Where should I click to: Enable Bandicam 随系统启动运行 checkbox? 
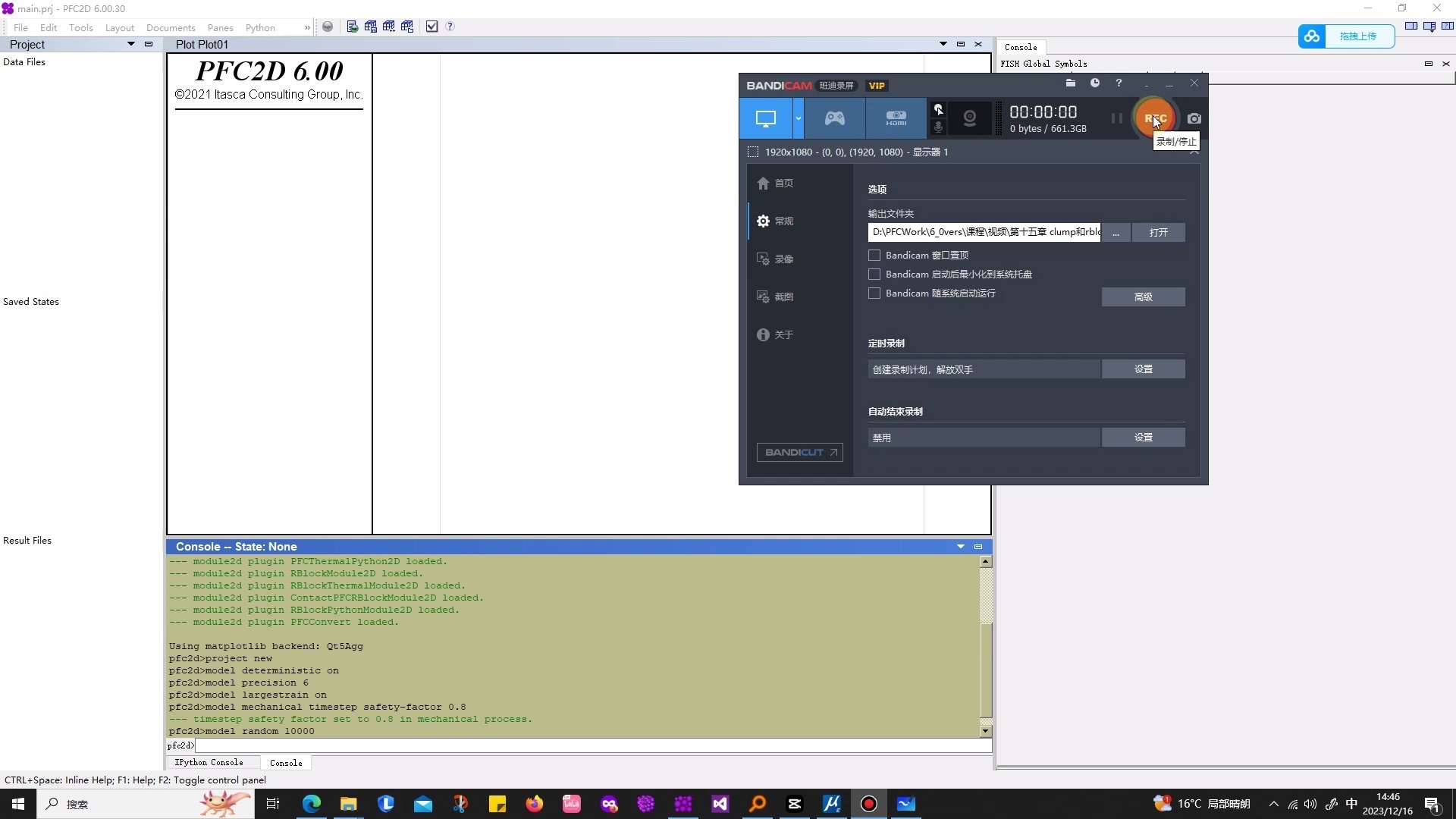click(x=874, y=293)
